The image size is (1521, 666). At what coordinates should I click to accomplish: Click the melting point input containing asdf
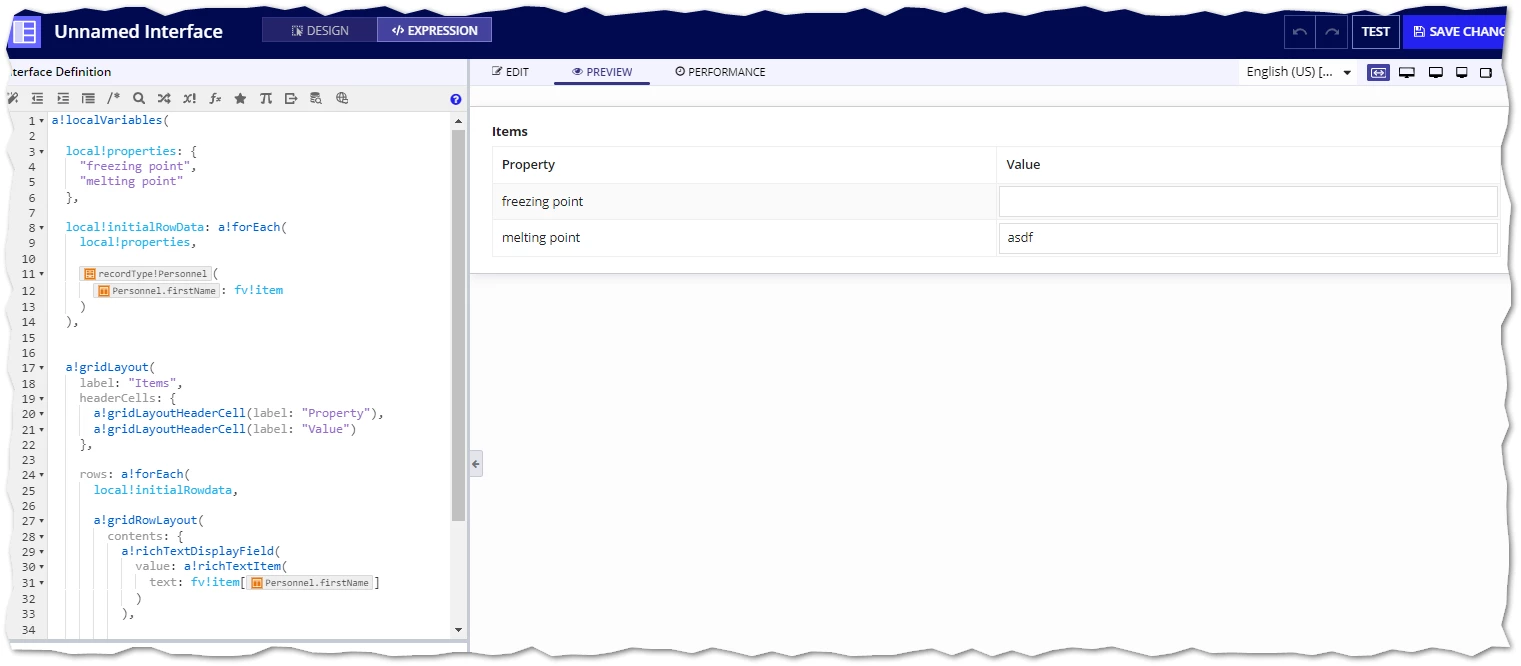pos(1248,239)
